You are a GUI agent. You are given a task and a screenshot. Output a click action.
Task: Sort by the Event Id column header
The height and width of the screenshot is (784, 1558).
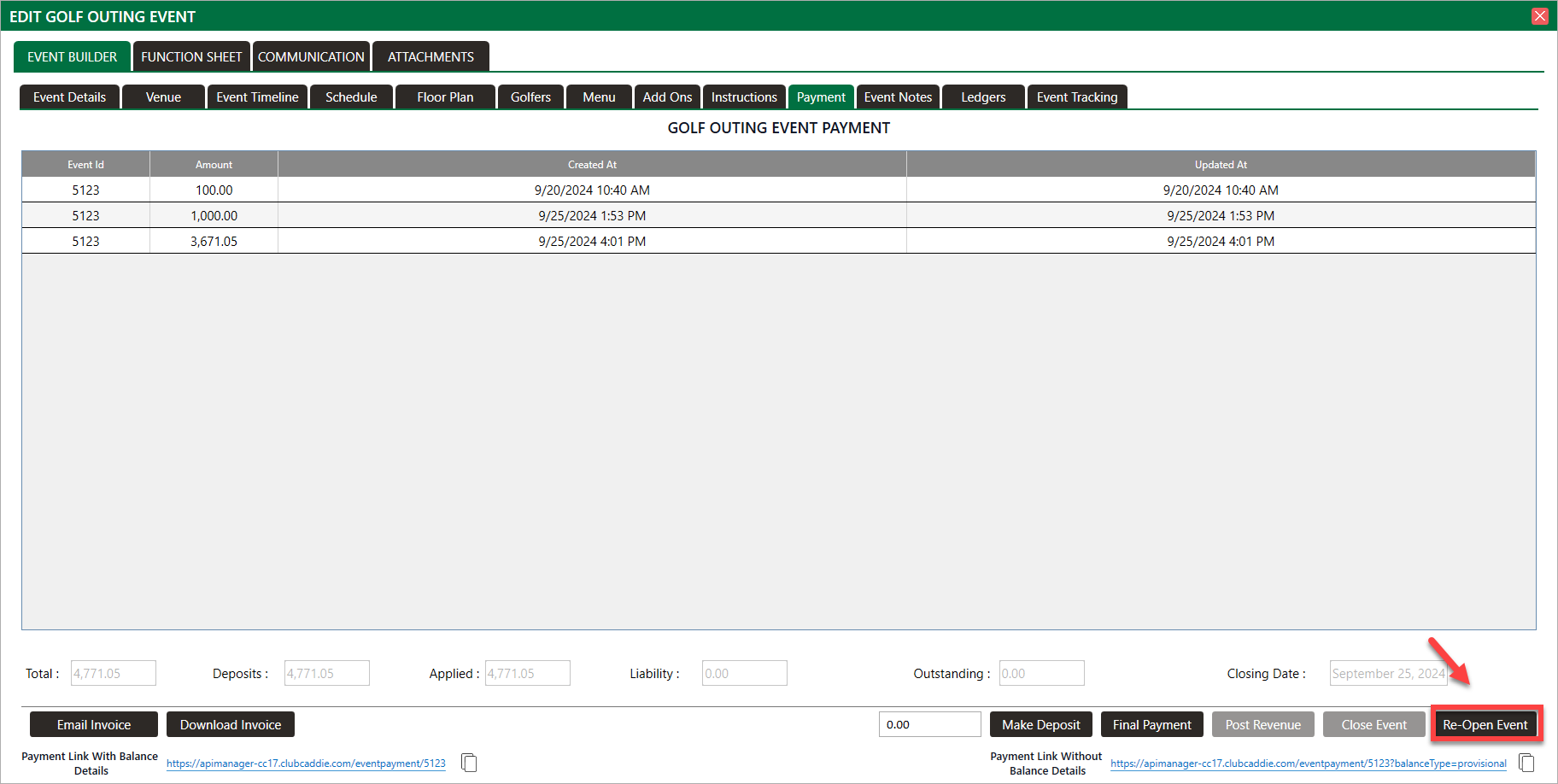pos(85,164)
